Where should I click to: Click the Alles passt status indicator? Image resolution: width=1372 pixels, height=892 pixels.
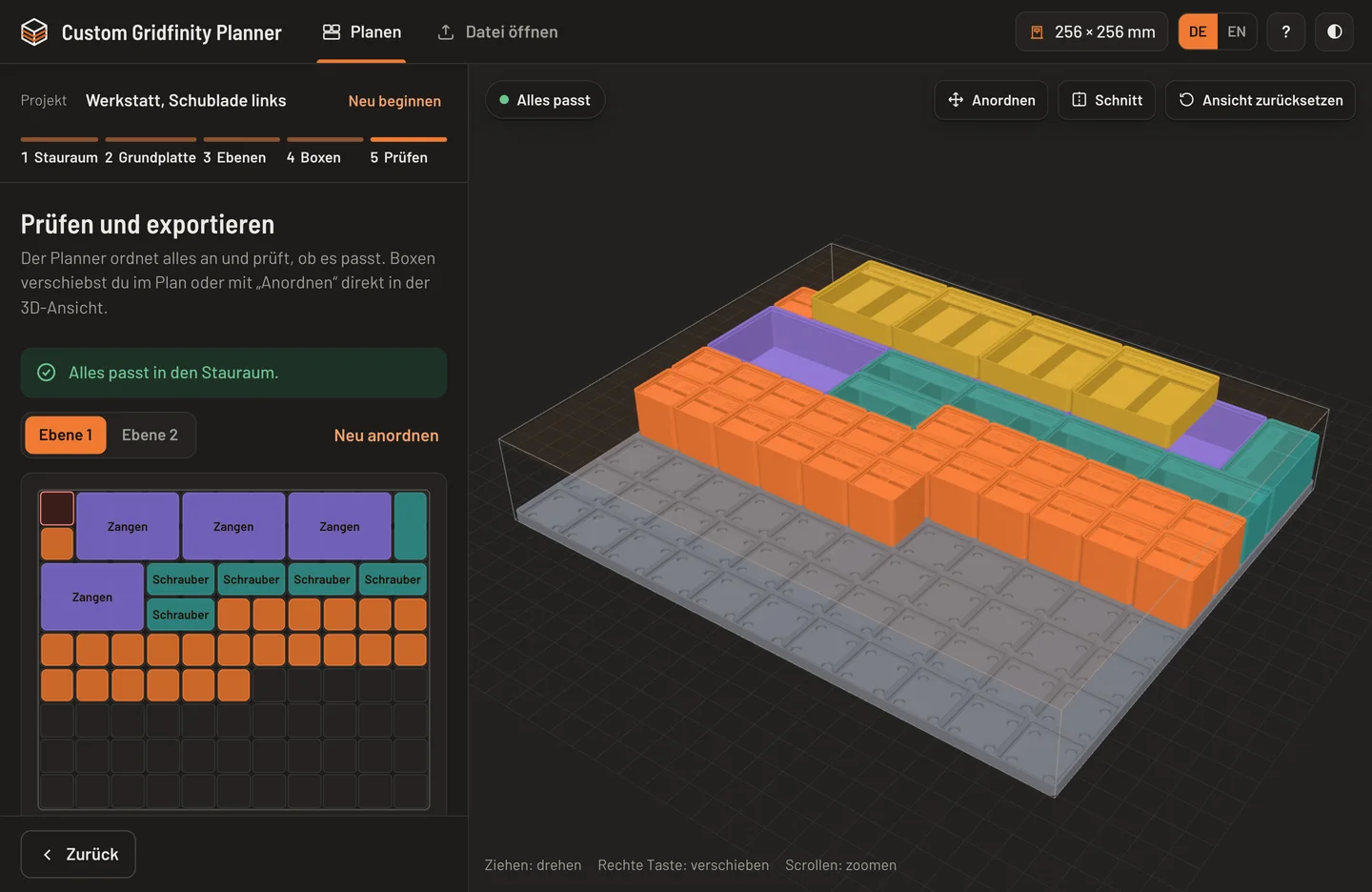pyautogui.click(x=545, y=100)
